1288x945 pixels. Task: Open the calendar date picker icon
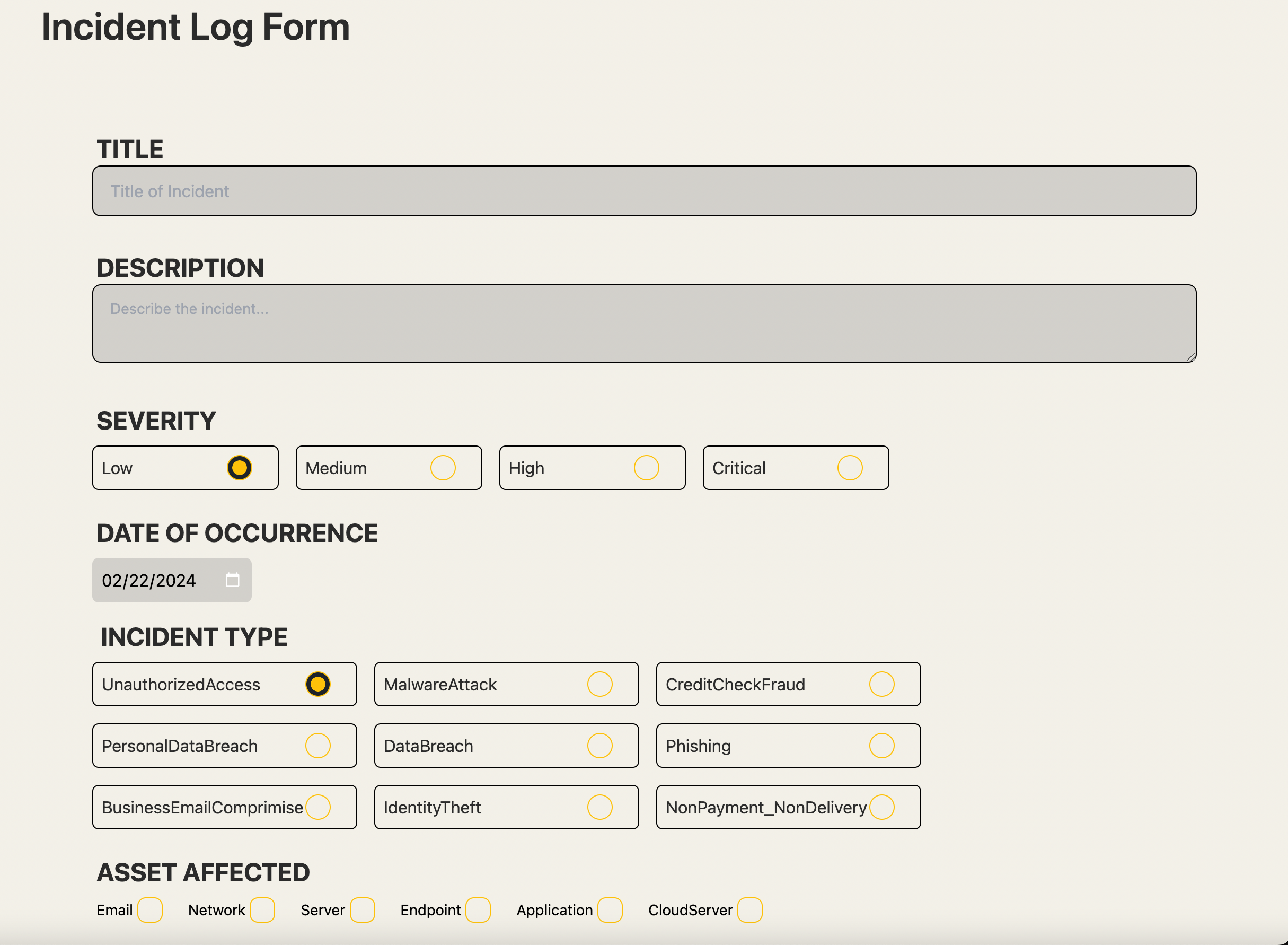pos(232,580)
